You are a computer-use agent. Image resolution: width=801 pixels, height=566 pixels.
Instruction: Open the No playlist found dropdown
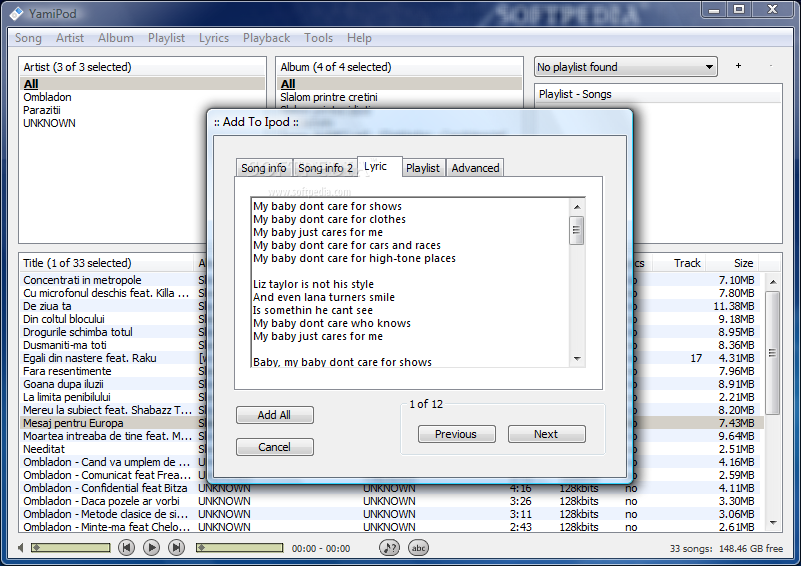[x=625, y=67]
